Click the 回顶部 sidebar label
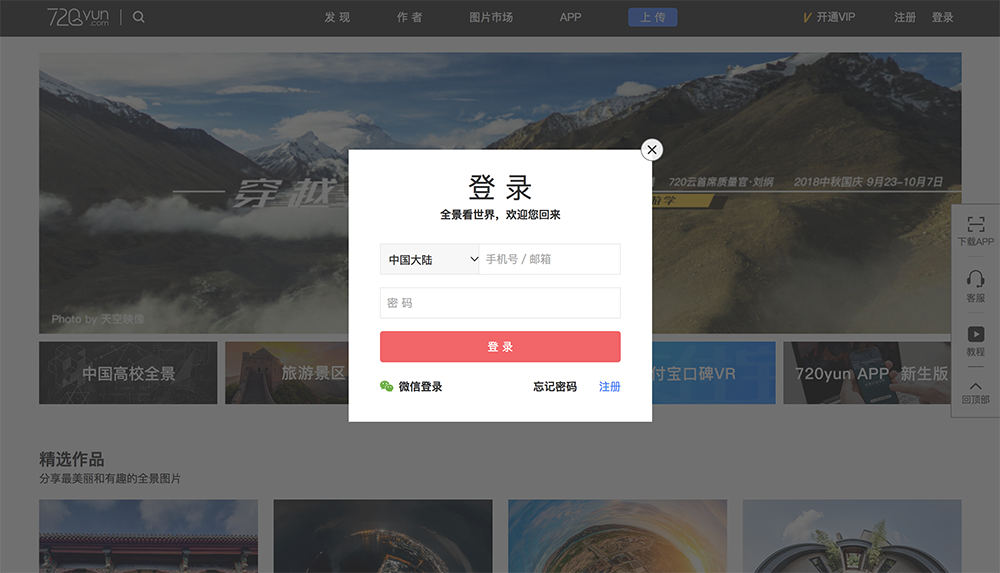The image size is (1000, 573). [975, 399]
